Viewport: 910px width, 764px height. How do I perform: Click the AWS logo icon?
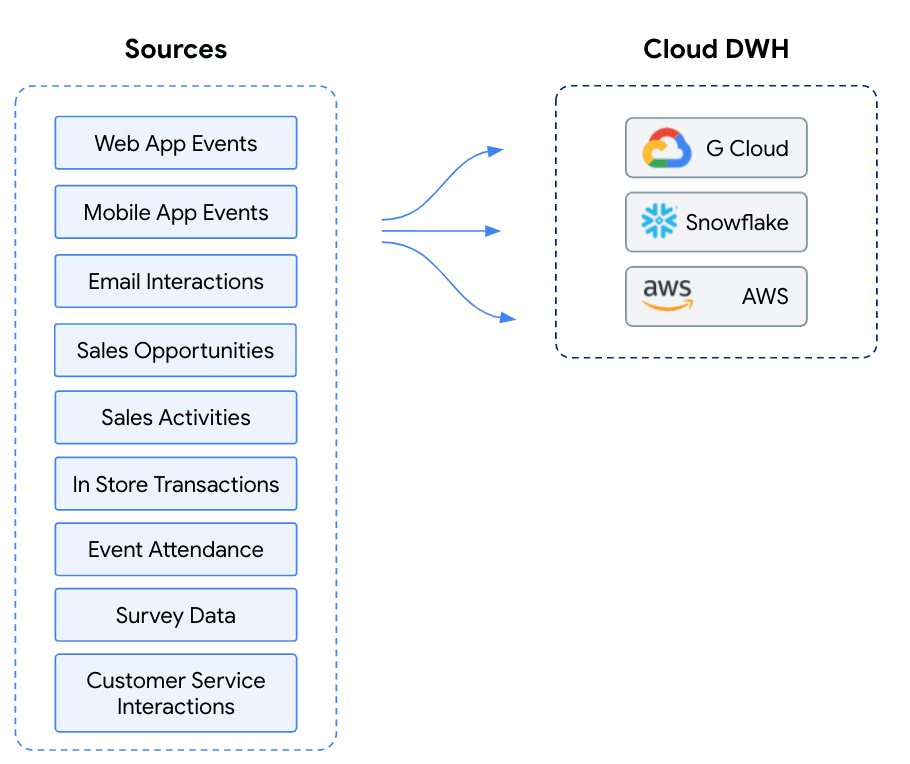click(667, 295)
